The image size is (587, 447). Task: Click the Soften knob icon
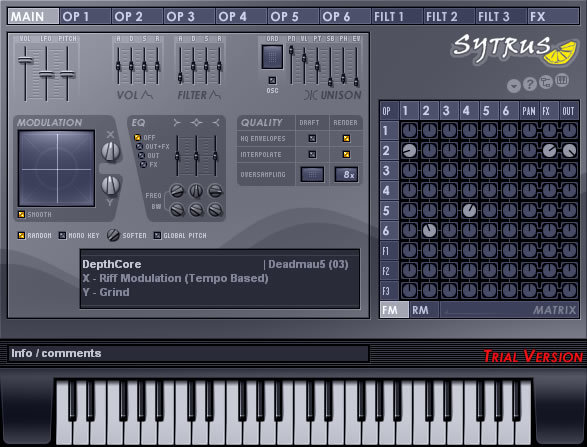coord(113,235)
